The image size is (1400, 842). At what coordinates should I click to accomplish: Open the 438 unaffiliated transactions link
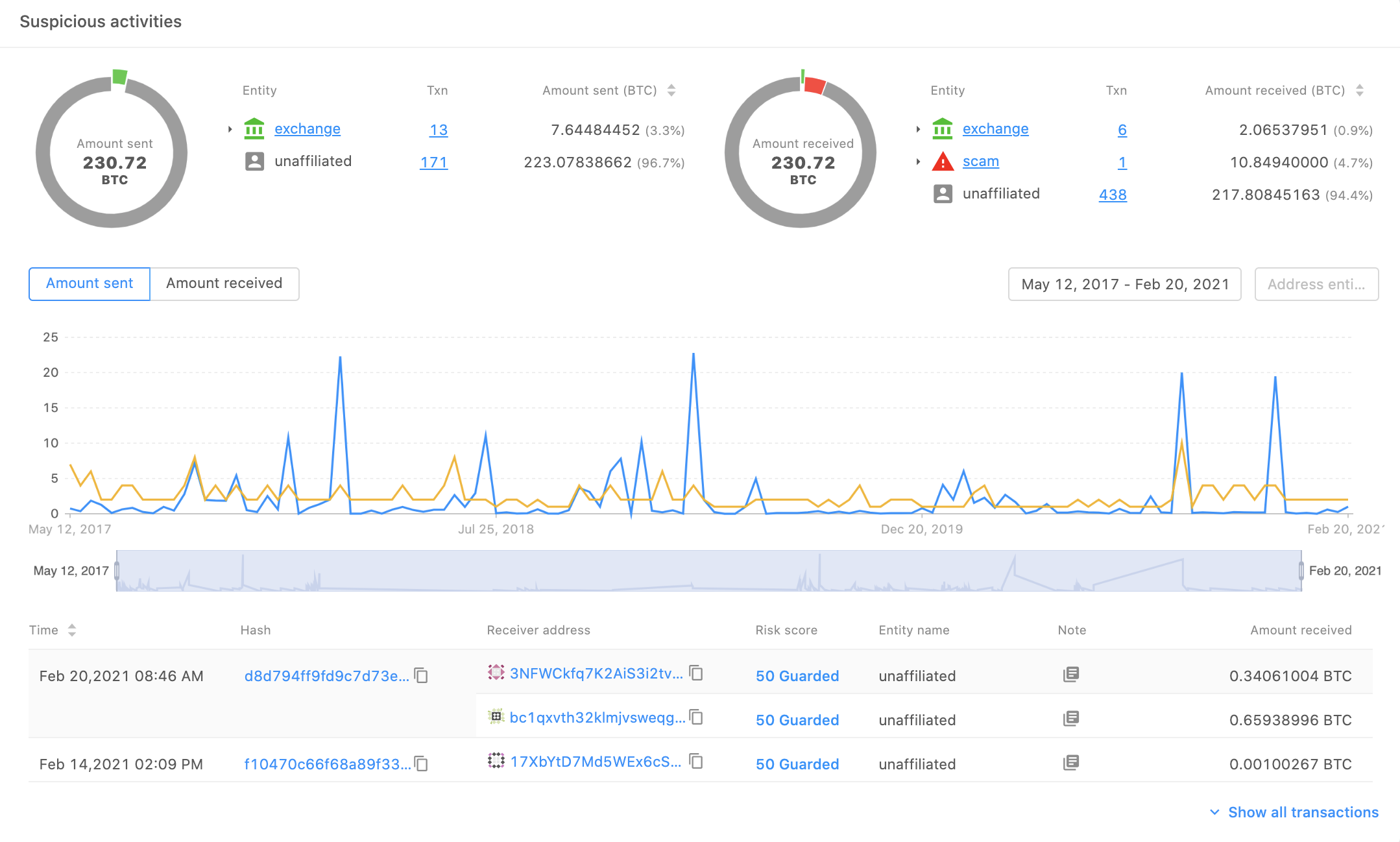click(1113, 195)
